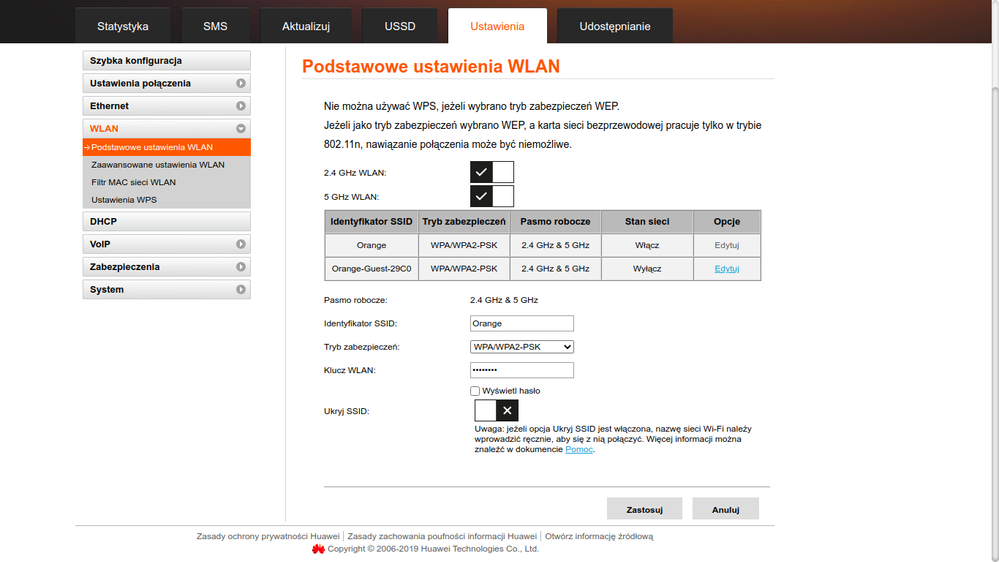This screenshot has width=999, height=562.
Task: Click the Pasmo robocze column header
Action: point(555,222)
